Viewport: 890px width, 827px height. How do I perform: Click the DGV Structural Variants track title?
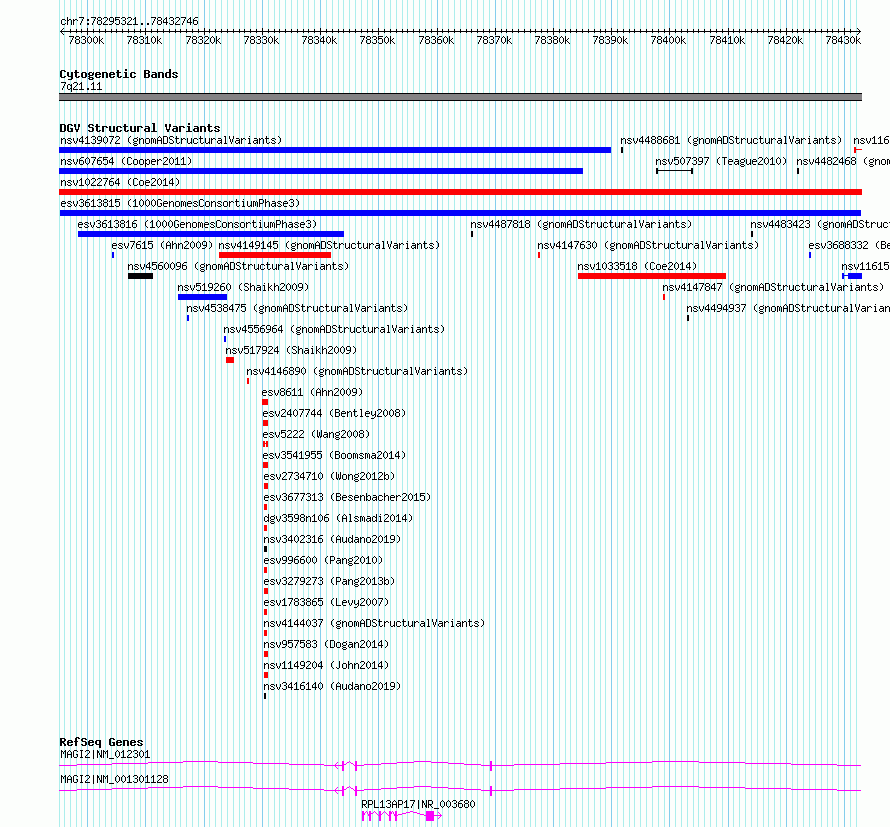140,128
